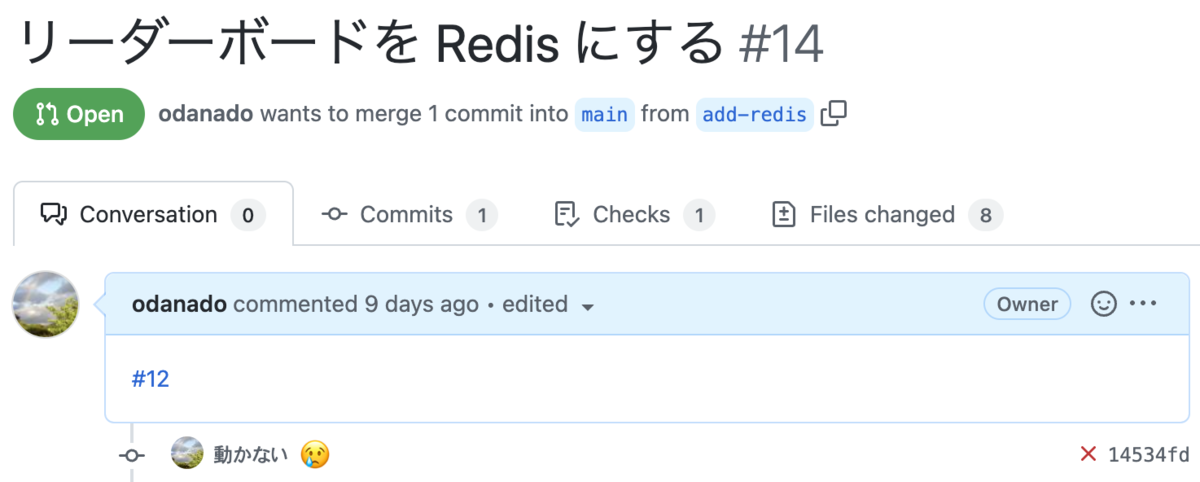1200x482 pixels.
Task: Click the Files changed diff icon
Action: click(x=784, y=214)
